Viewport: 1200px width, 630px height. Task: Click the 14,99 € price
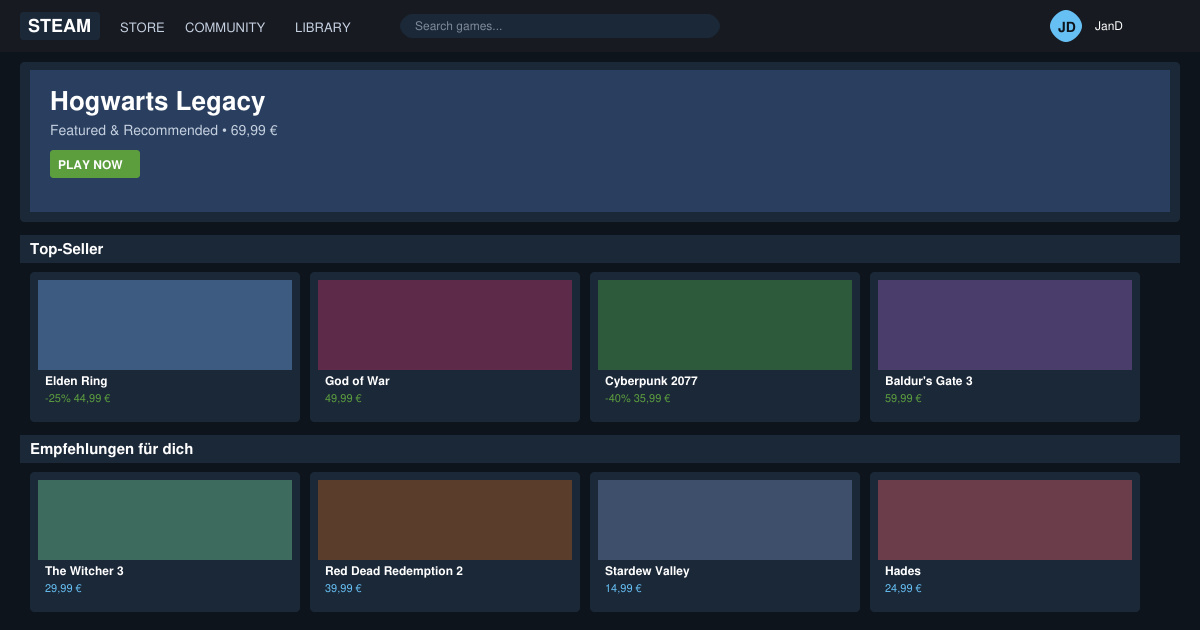point(623,588)
